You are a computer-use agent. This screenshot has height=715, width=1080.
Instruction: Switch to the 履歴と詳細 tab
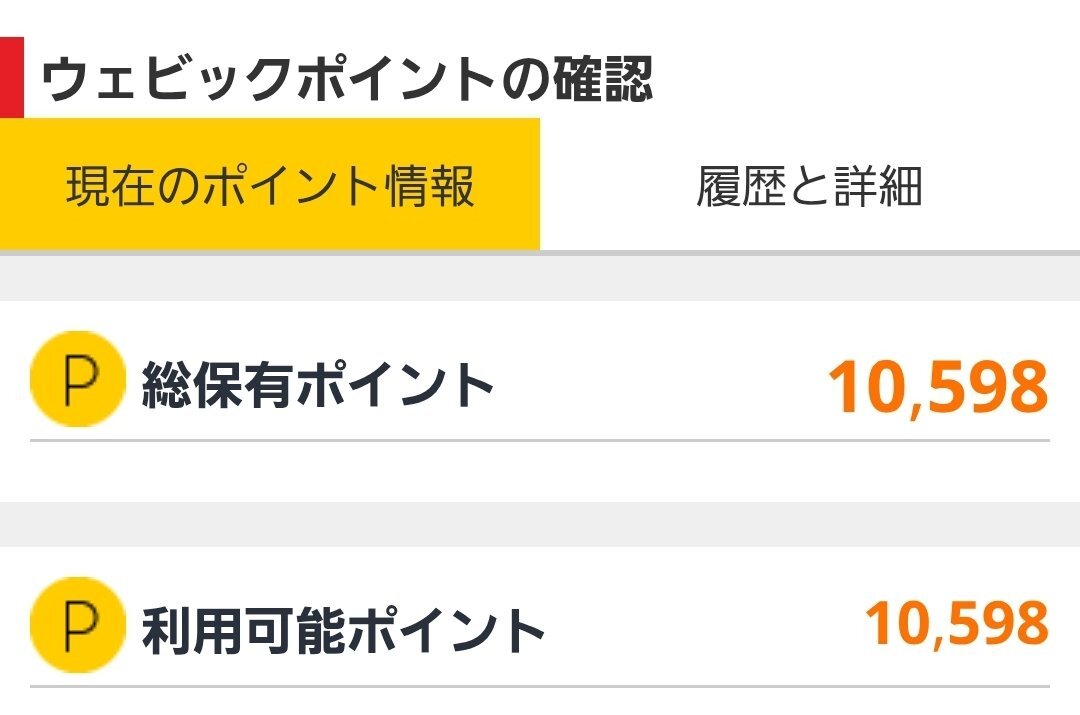809,185
